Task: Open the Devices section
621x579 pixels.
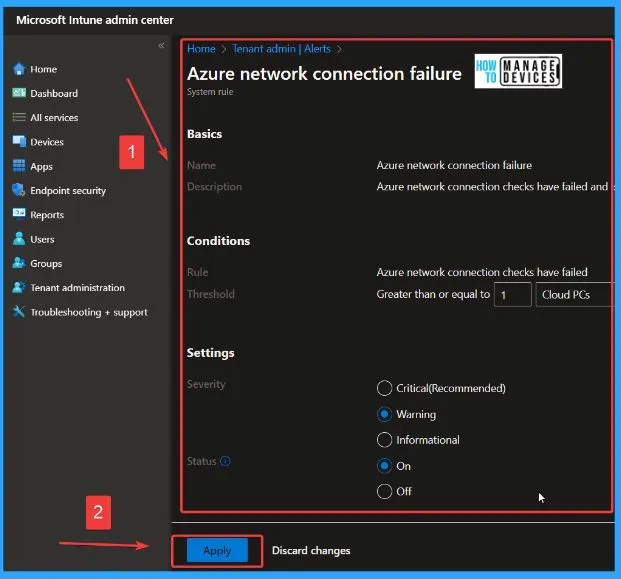Action: click(47, 142)
